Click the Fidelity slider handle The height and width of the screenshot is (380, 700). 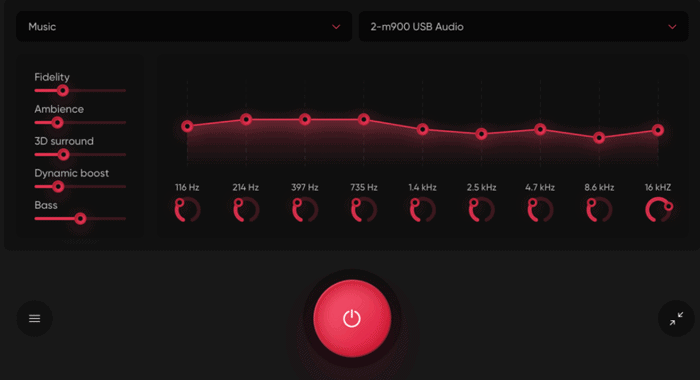(x=62, y=91)
